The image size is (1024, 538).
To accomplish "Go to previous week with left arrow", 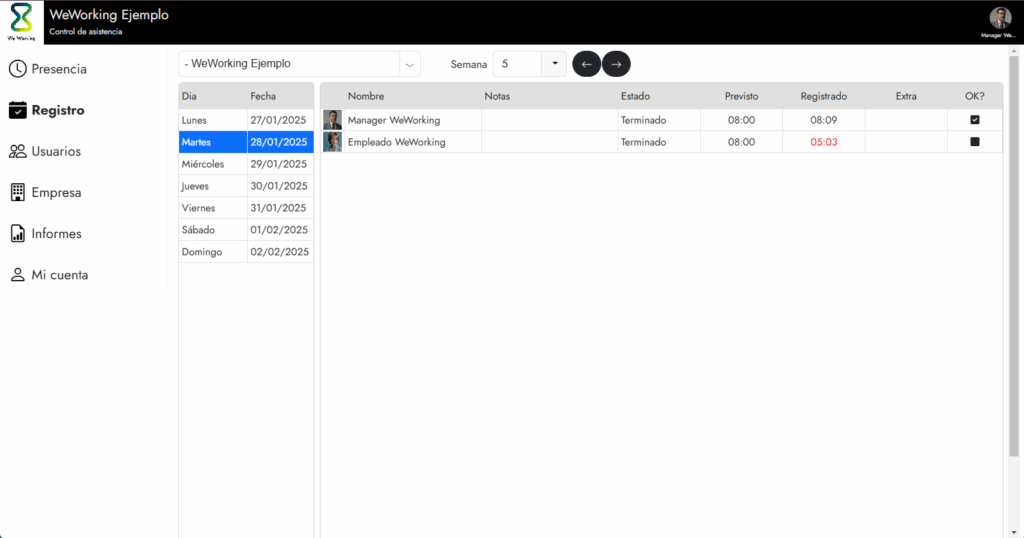I will 586,64.
